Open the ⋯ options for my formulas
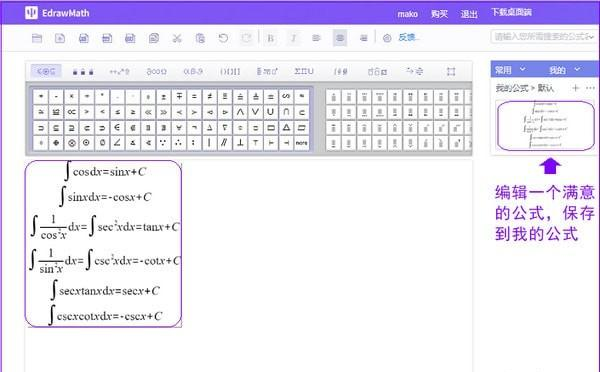The image size is (600, 372). click(590, 88)
